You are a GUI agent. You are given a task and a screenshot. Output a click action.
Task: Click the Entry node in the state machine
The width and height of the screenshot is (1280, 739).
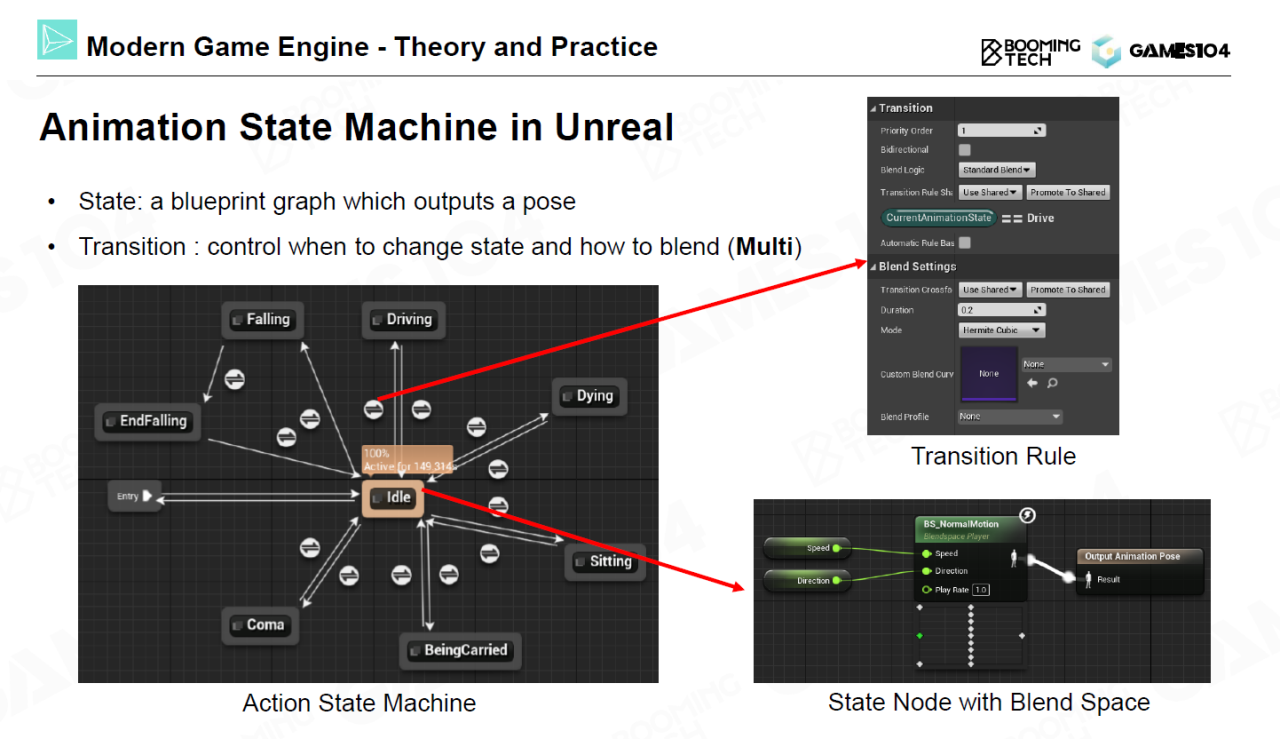(x=134, y=496)
